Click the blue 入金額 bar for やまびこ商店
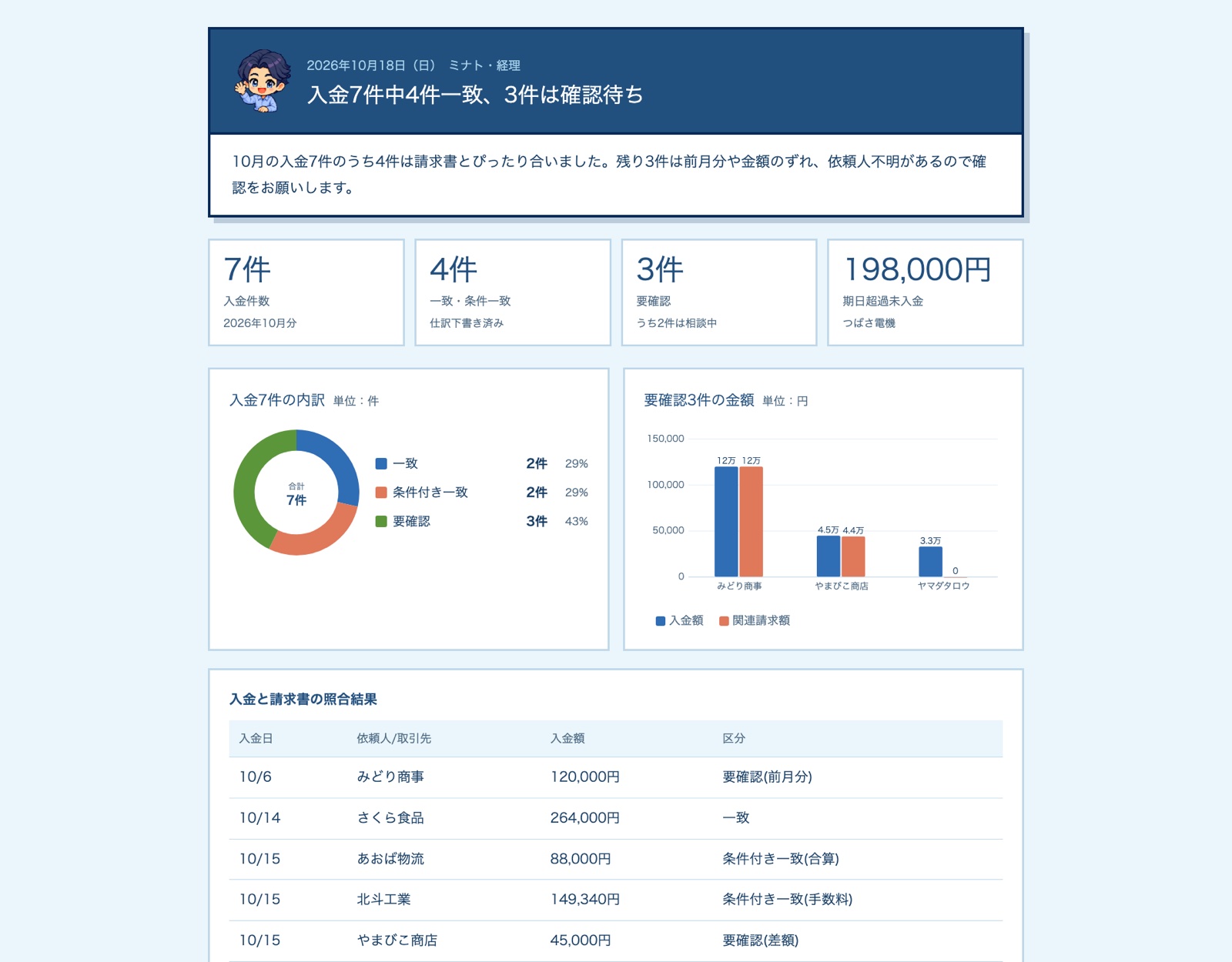This screenshot has width=1232, height=962. (x=829, y=556)
